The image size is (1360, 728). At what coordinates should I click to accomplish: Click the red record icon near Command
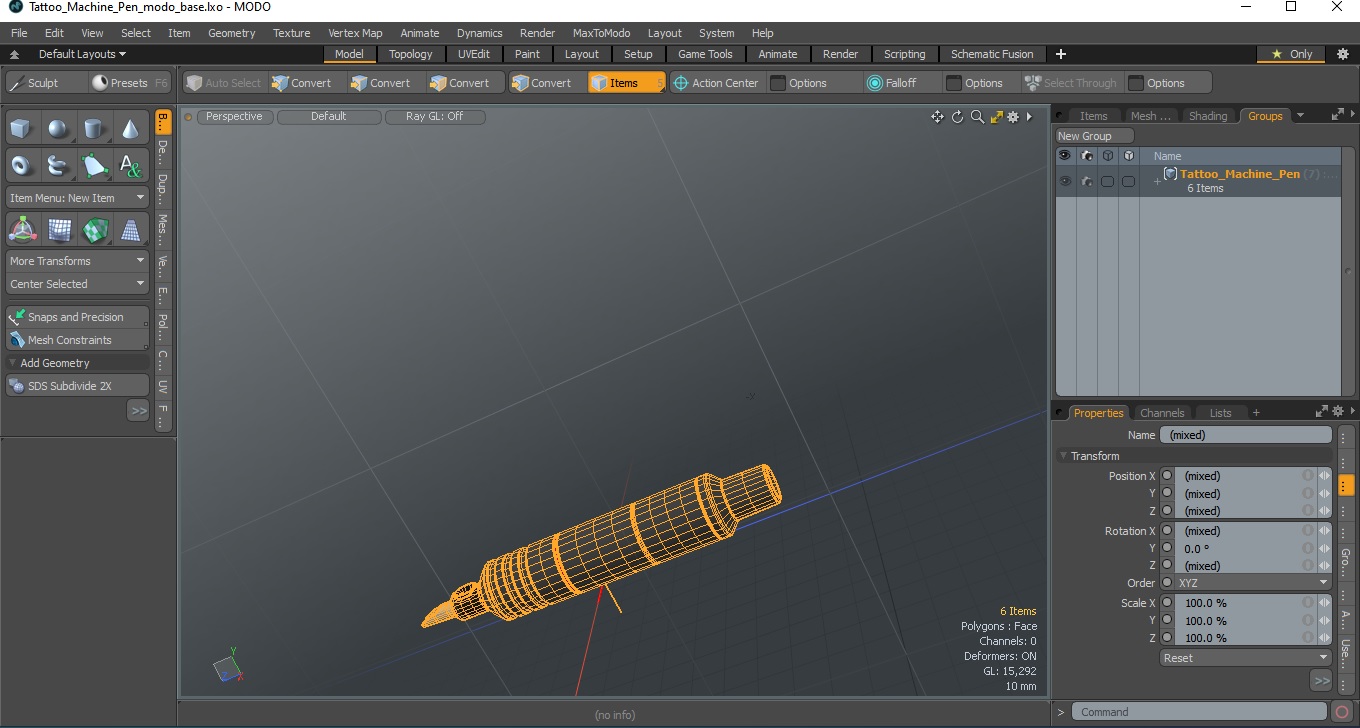click(x=1343, y=712)
